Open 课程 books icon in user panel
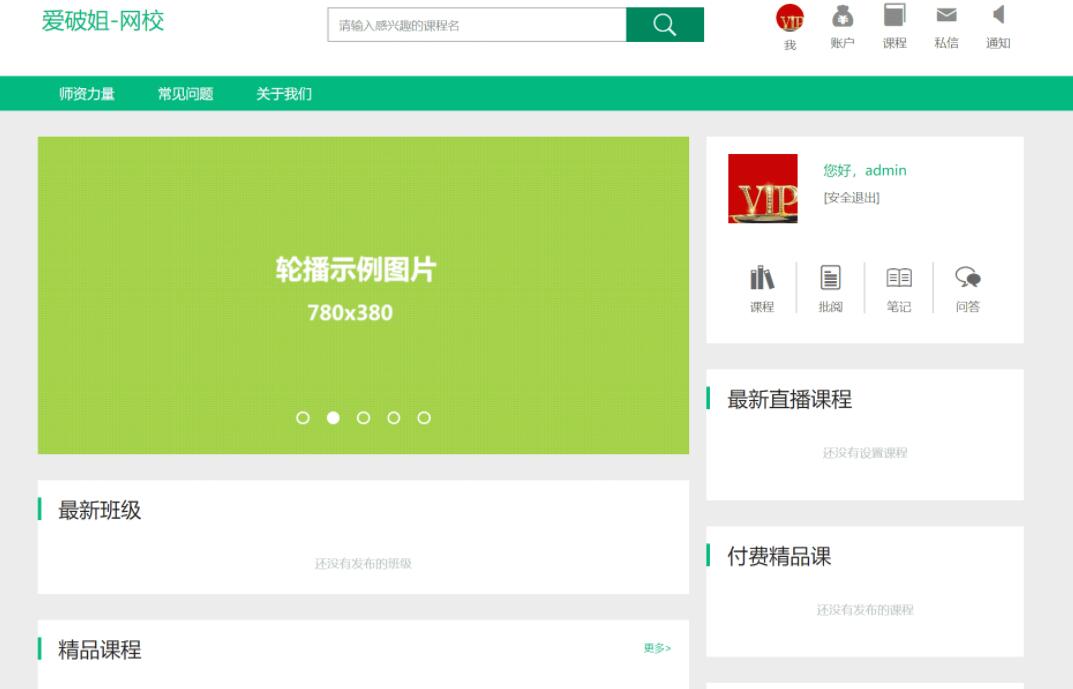This screenshot has height=689, width=1073. pos(762,278)
